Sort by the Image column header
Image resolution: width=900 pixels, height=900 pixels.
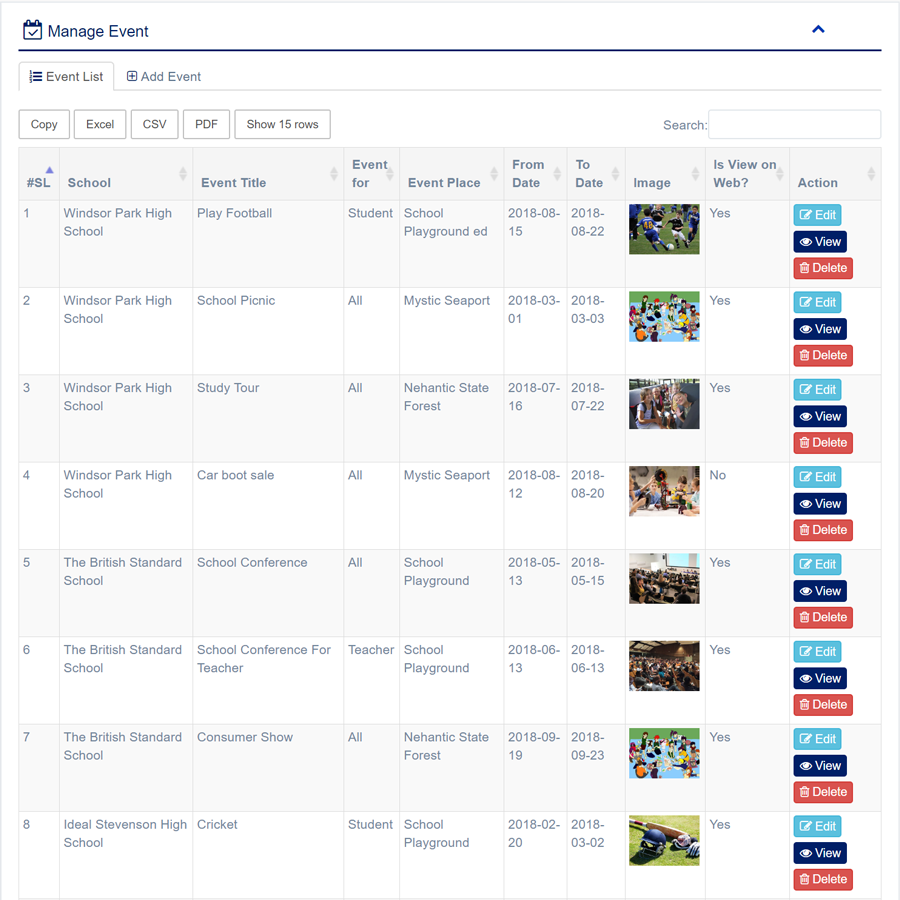pos(665,174)
